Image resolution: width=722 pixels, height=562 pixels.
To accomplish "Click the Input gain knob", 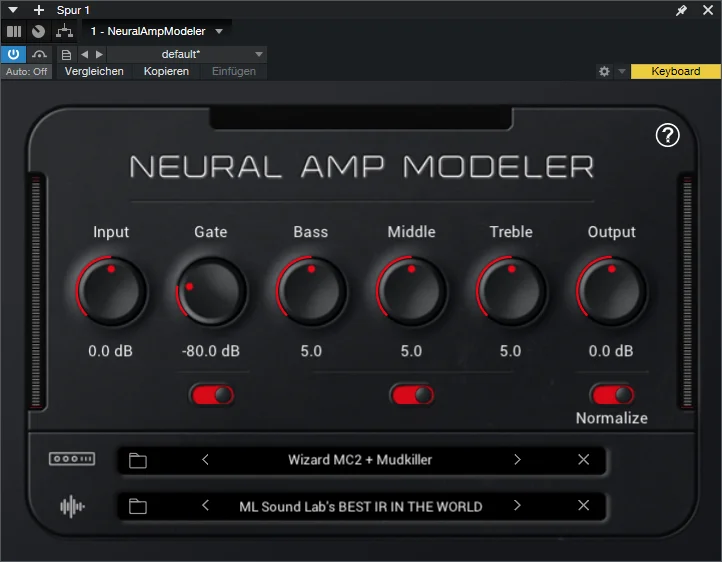I will click(111, 291).
